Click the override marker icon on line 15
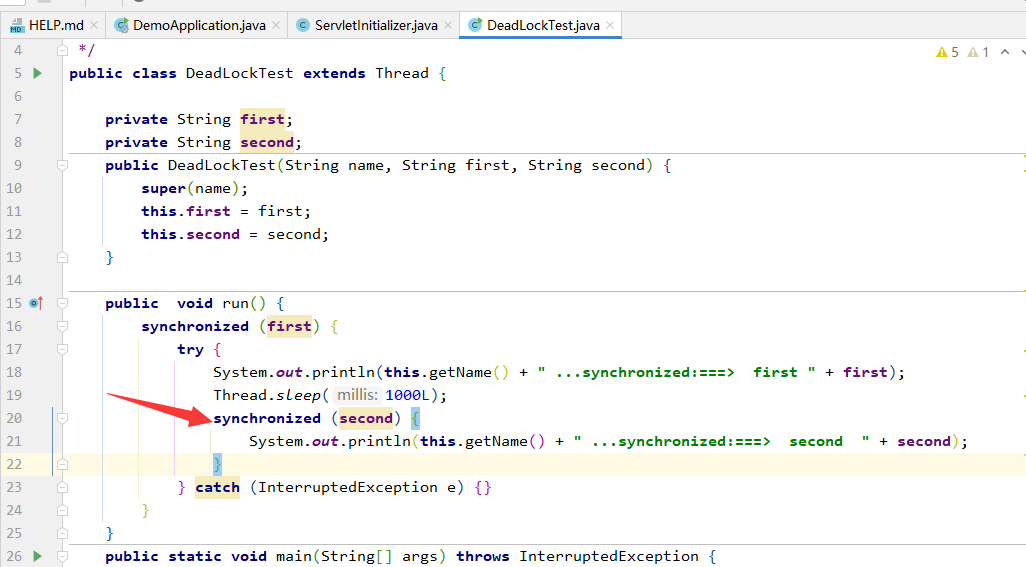Viewport: 1026px width, 567px height. (x=36, y=303)
